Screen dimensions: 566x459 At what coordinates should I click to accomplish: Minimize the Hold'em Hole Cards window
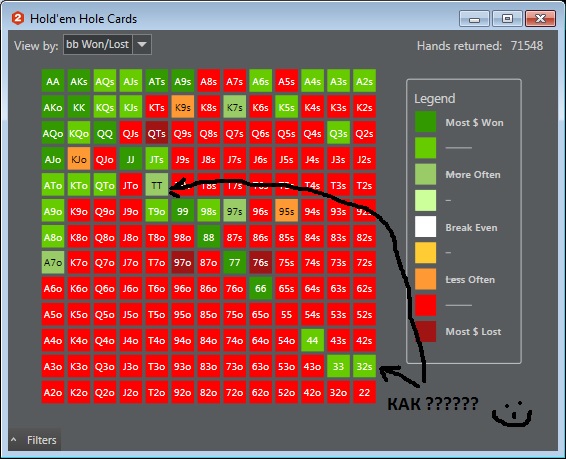[474, 19]
